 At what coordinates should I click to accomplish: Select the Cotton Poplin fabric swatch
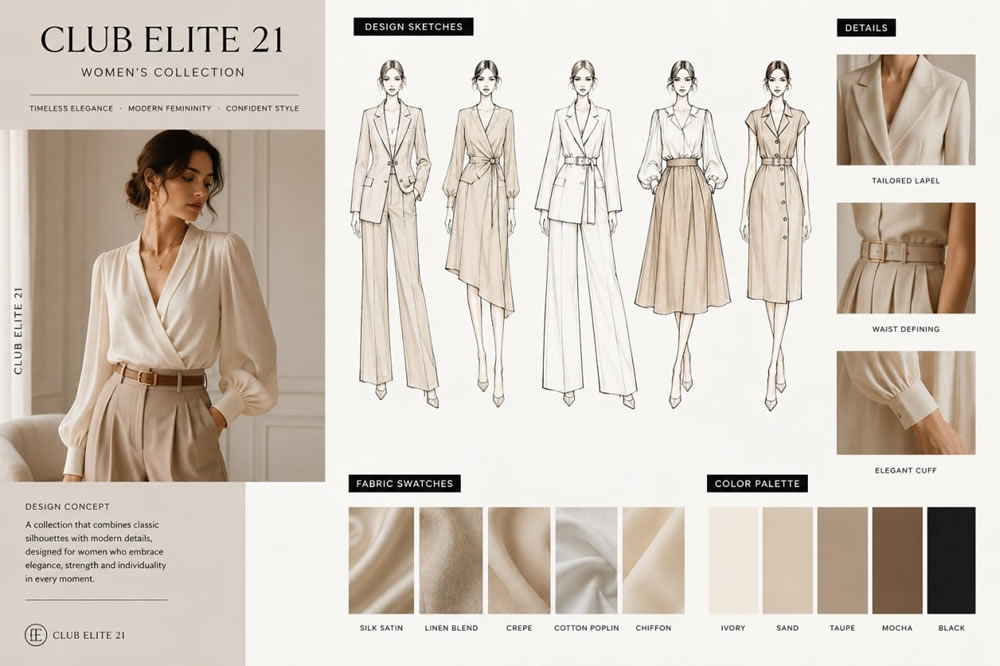point(586,560)
